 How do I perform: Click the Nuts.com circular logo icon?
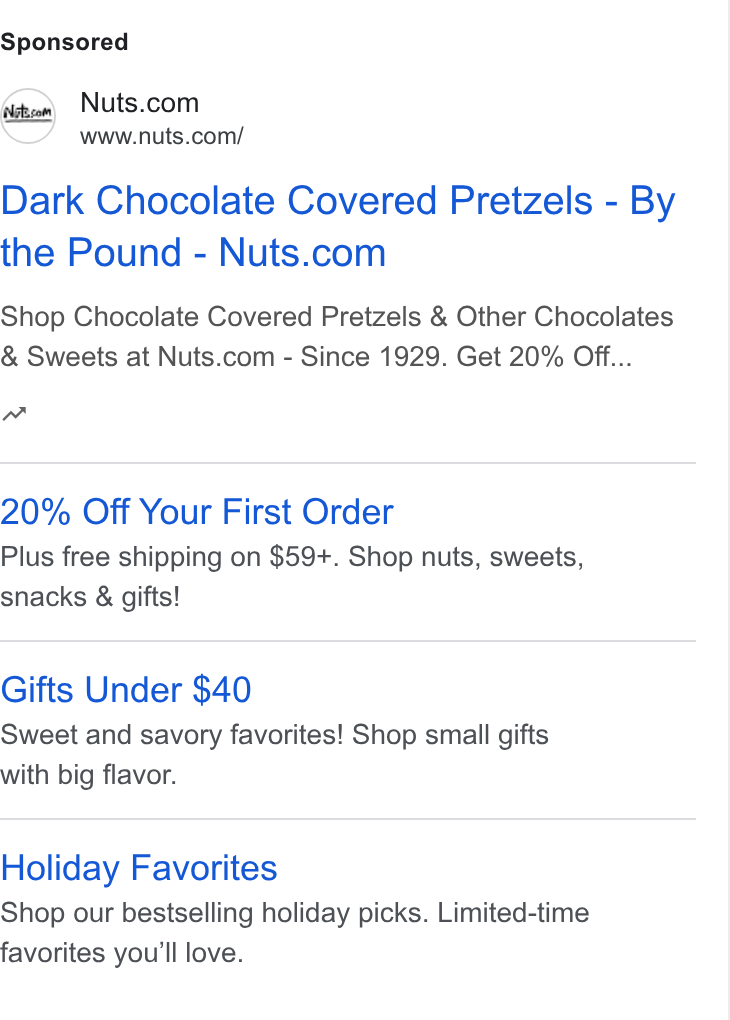pos(28,116)
